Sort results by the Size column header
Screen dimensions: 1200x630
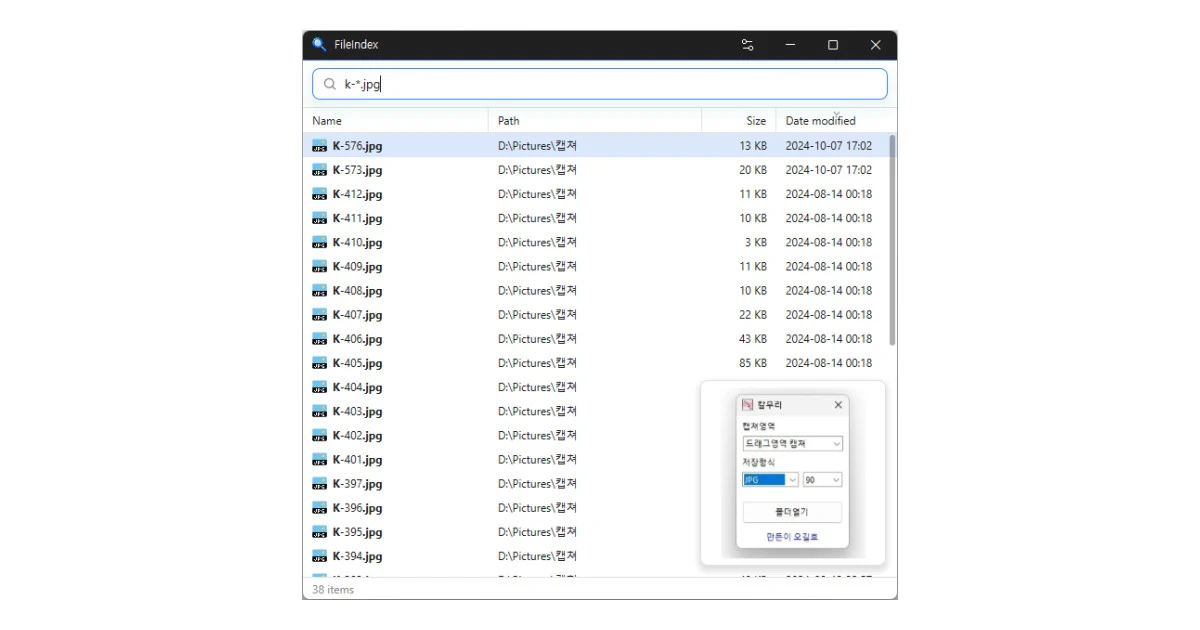(x=739, y=120)
